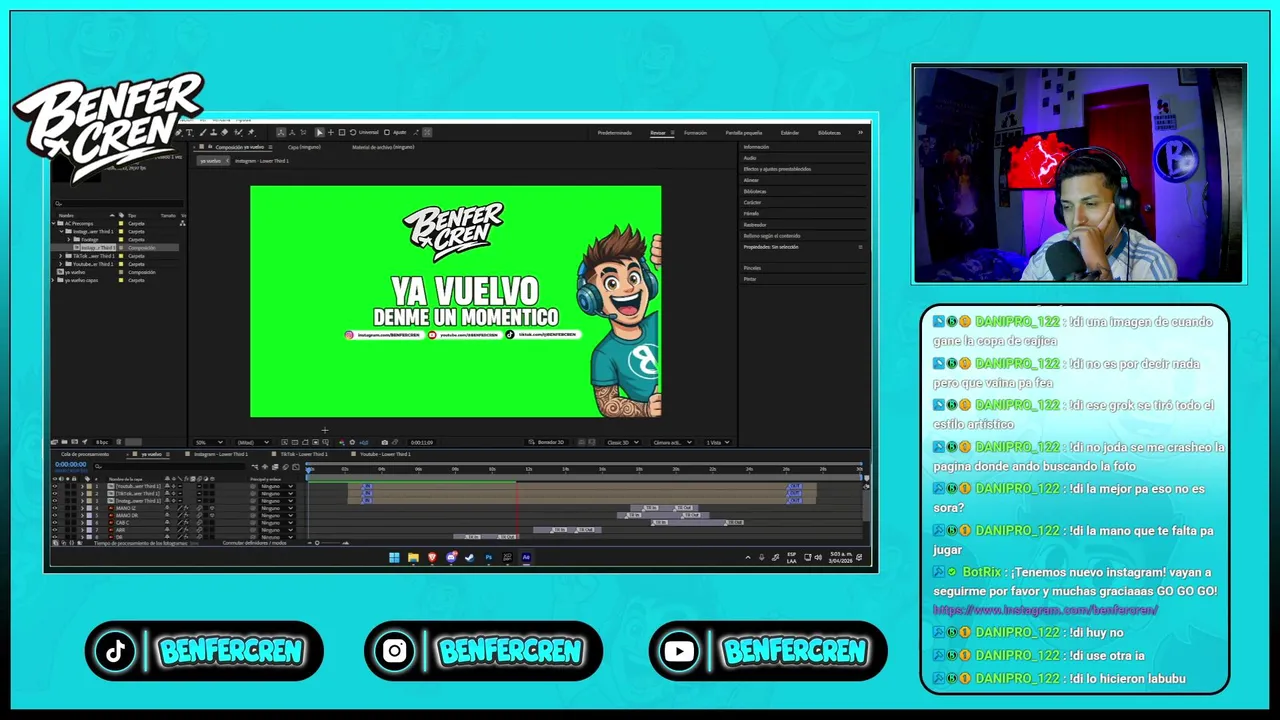Click the local axis mode icon
1280x720 pixels.
click(x=281, y=132)
